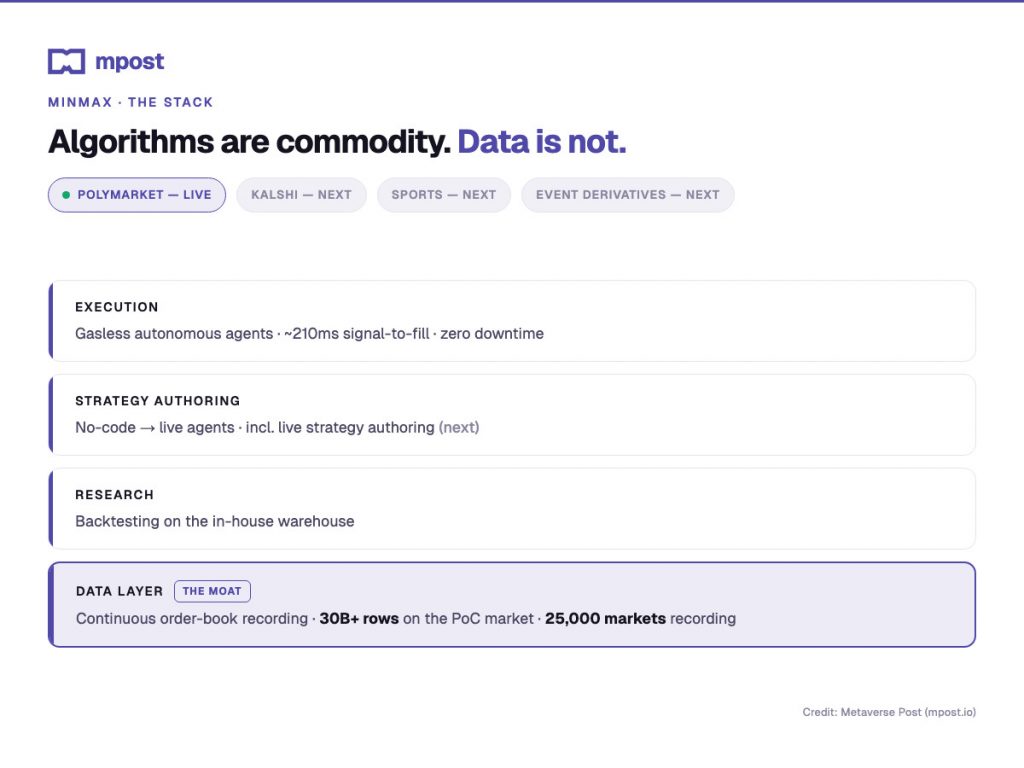
Task: Click the THE MOAT badge
Action: pyautogui.click(x=212, y=591)
